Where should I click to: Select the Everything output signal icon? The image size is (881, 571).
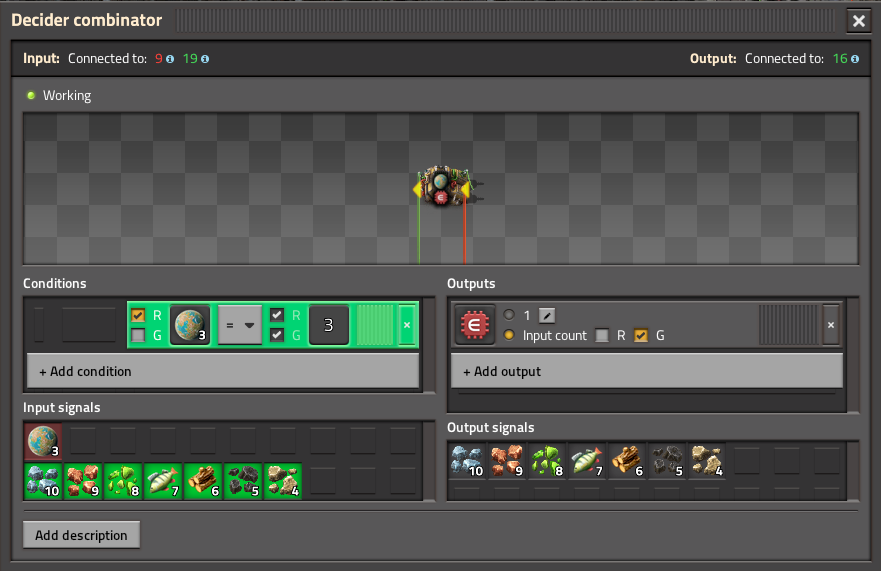pyautogui.click(x=475, y=325)
